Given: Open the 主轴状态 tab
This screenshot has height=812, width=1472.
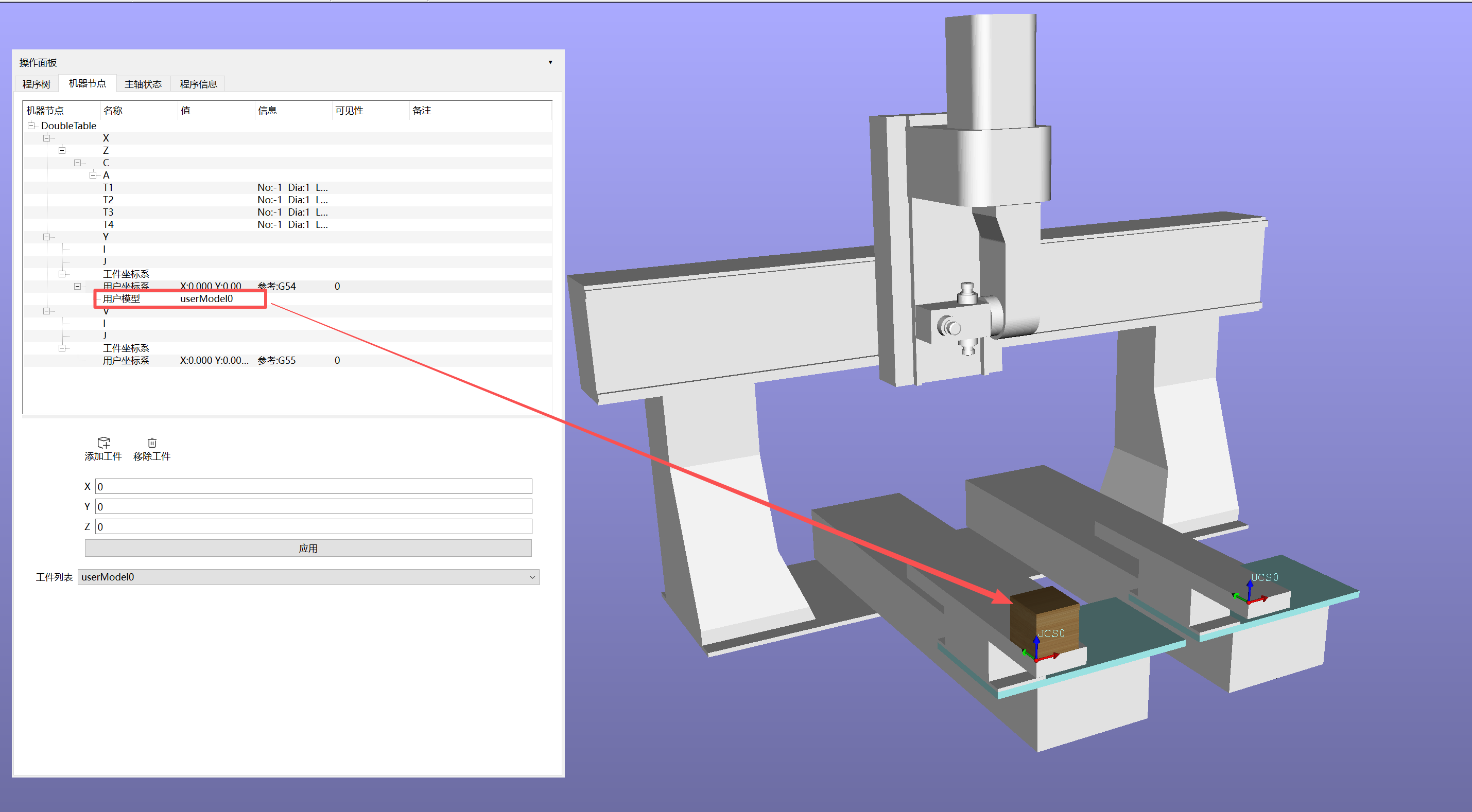Looking at the screenshot, I should (143, 84).
